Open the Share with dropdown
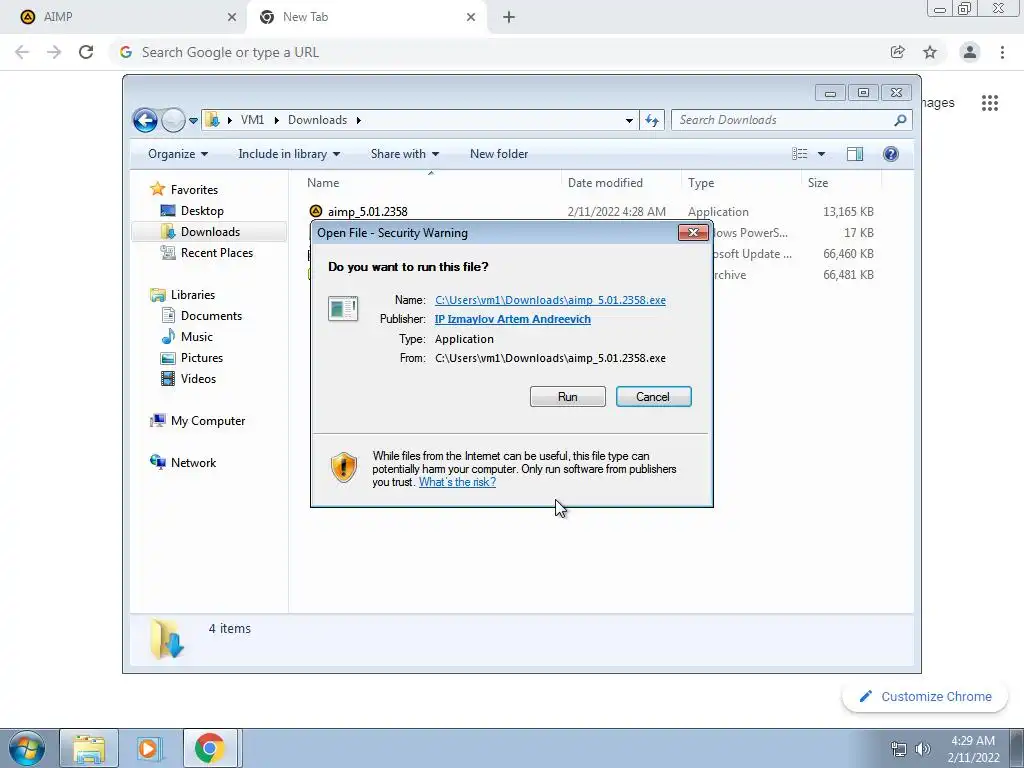The width and height of the screenshot is (1024, 768). tap(405, 153)
